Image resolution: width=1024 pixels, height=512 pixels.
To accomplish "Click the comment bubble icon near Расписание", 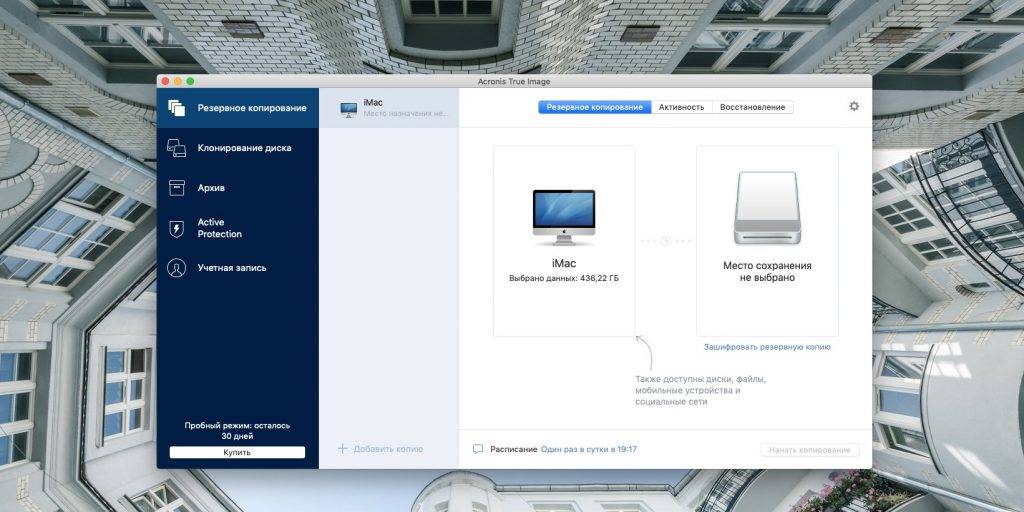I will 478,449.
